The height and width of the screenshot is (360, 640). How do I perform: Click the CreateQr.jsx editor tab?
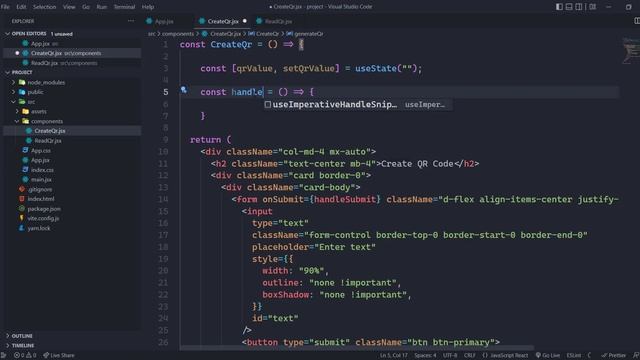[x=223, y=21]
